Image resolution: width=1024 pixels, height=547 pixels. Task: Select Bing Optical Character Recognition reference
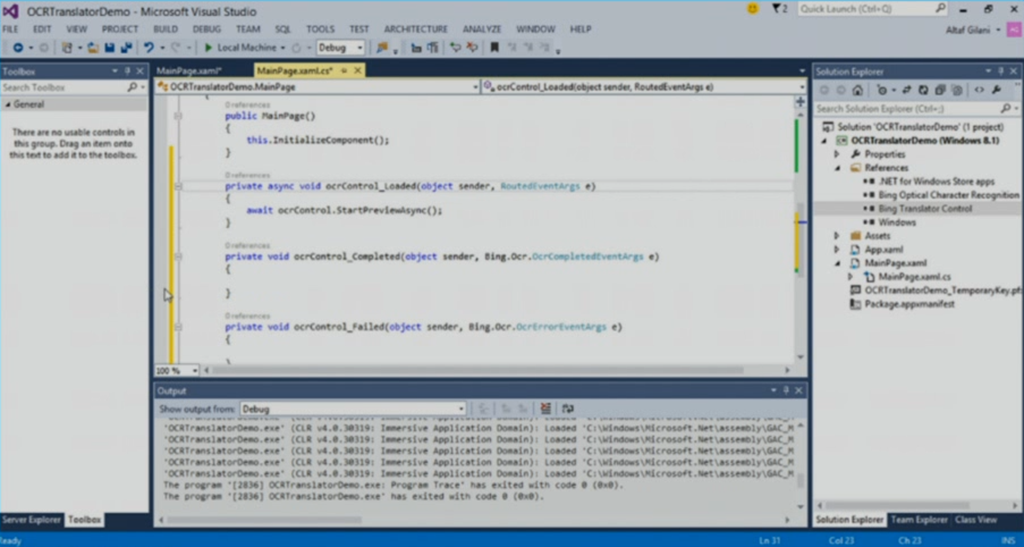[x=948, y=195]
